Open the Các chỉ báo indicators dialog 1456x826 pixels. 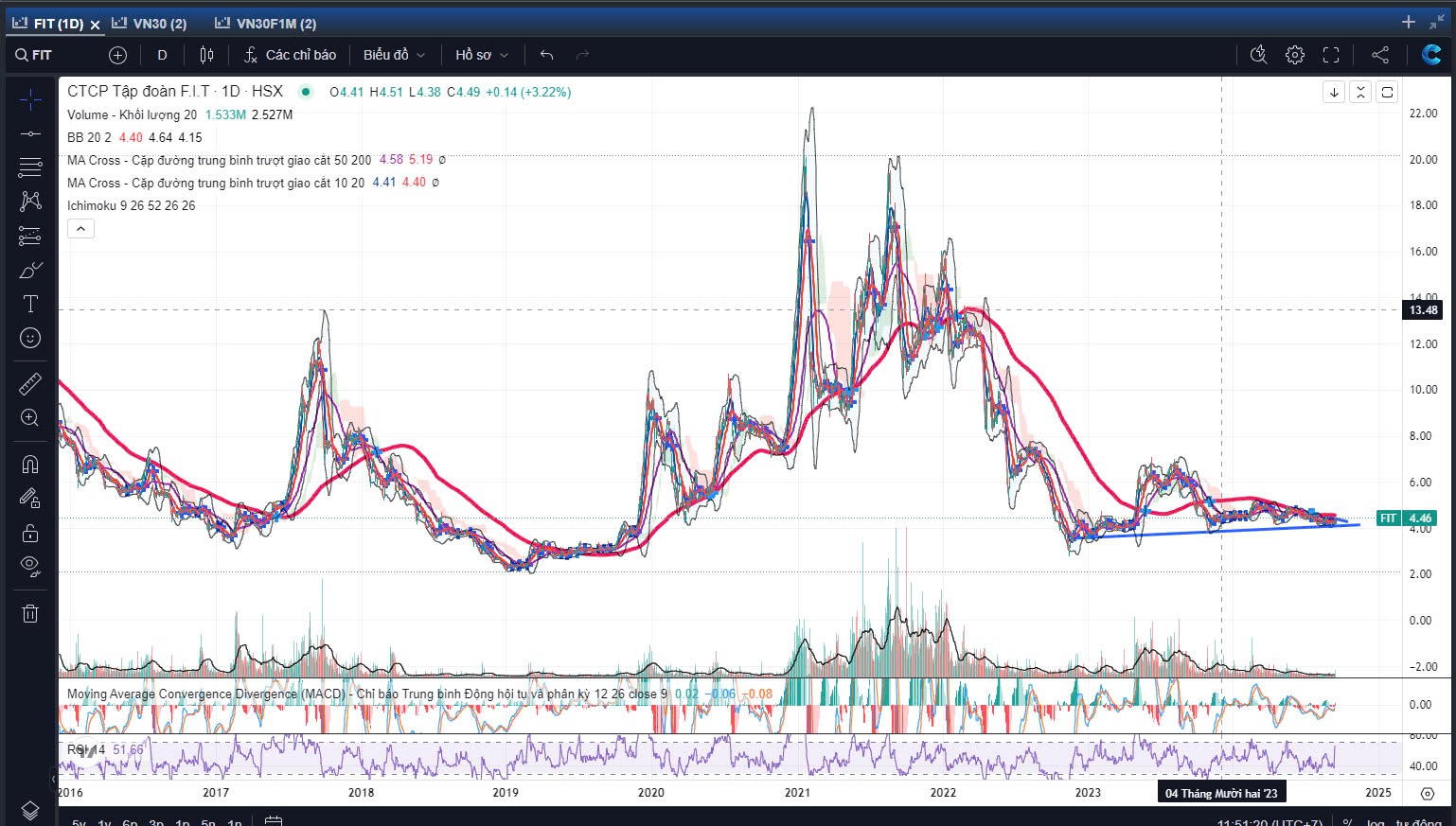pyautogui.click(x=290, y=55)
